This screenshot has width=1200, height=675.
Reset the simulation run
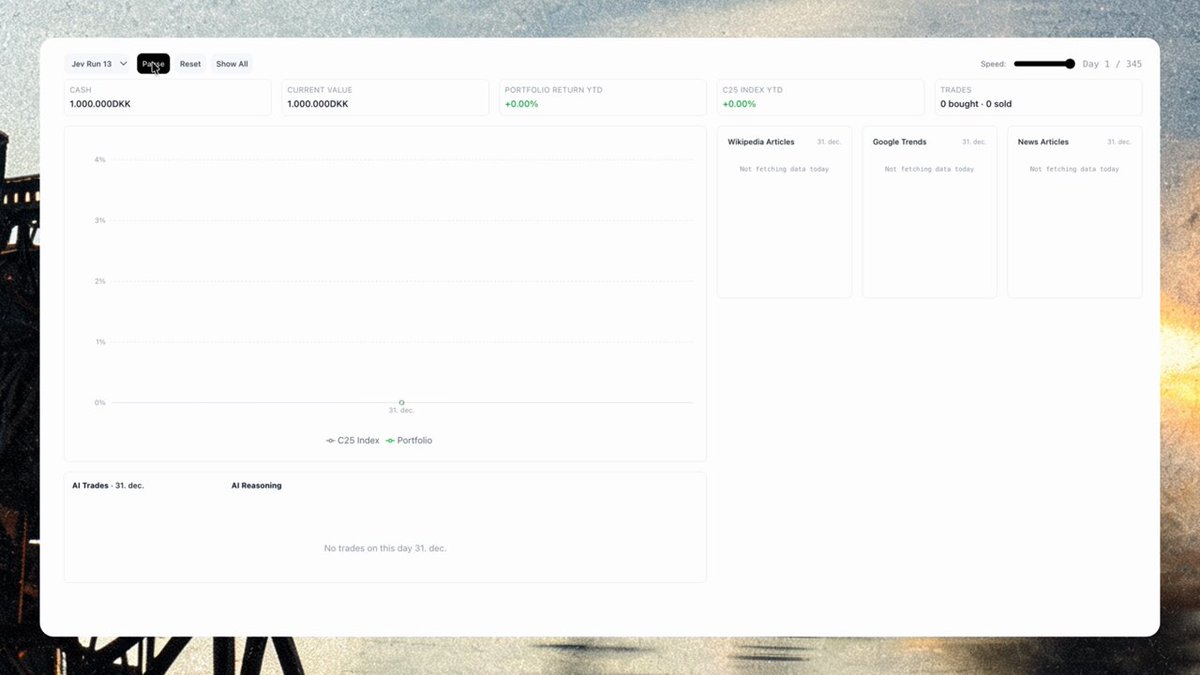point(190,64)
